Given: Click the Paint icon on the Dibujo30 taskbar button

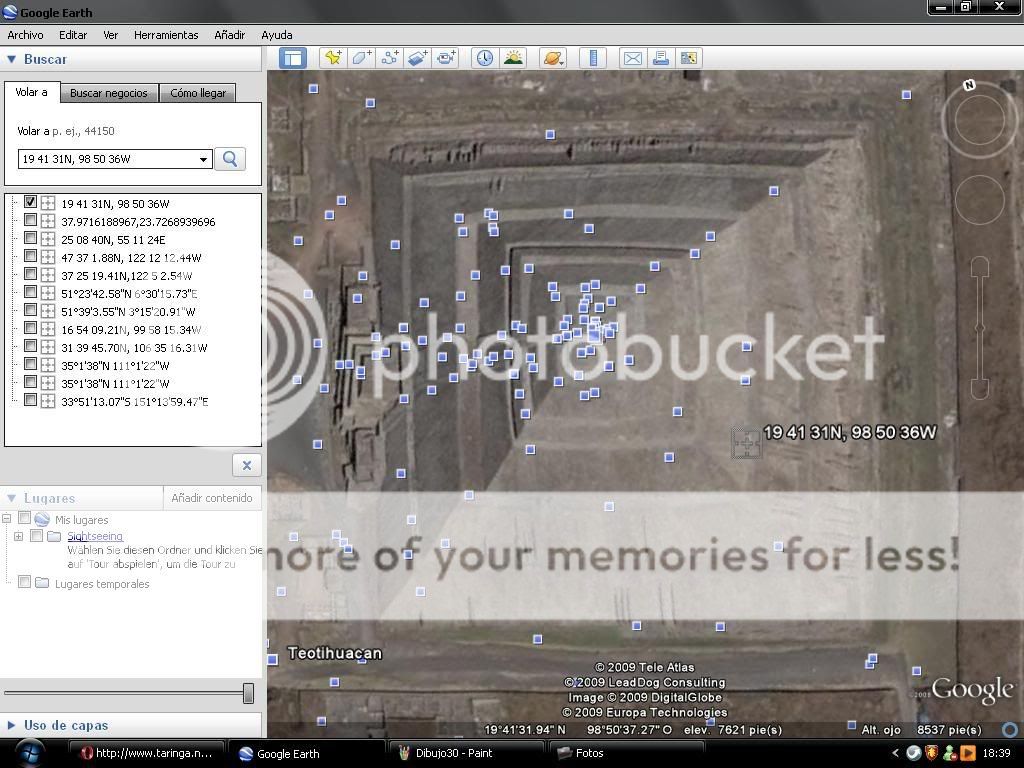Looking at the screenshot, I should pos(405,753).
